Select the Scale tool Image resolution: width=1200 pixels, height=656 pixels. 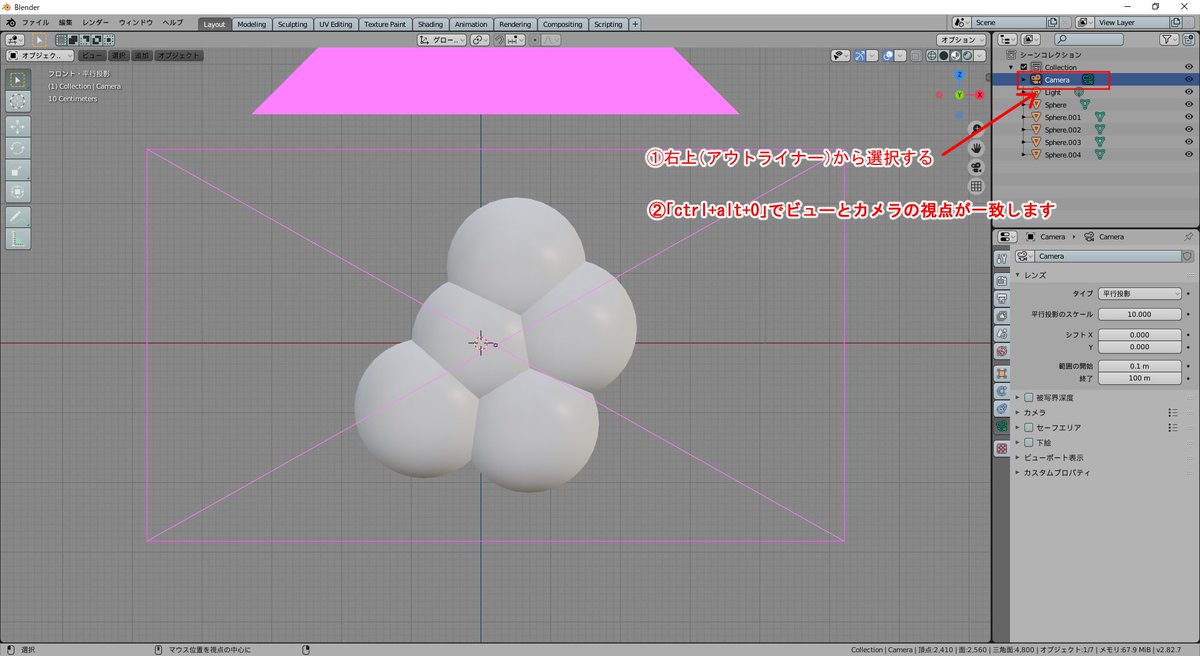[19, 169]
